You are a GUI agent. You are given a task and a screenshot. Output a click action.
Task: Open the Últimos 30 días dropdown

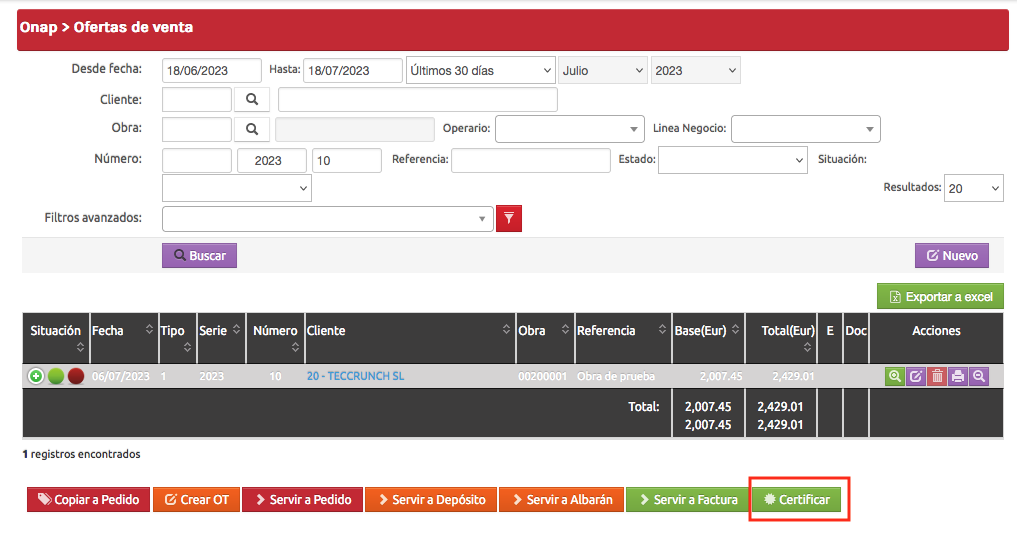coord(480,71)
